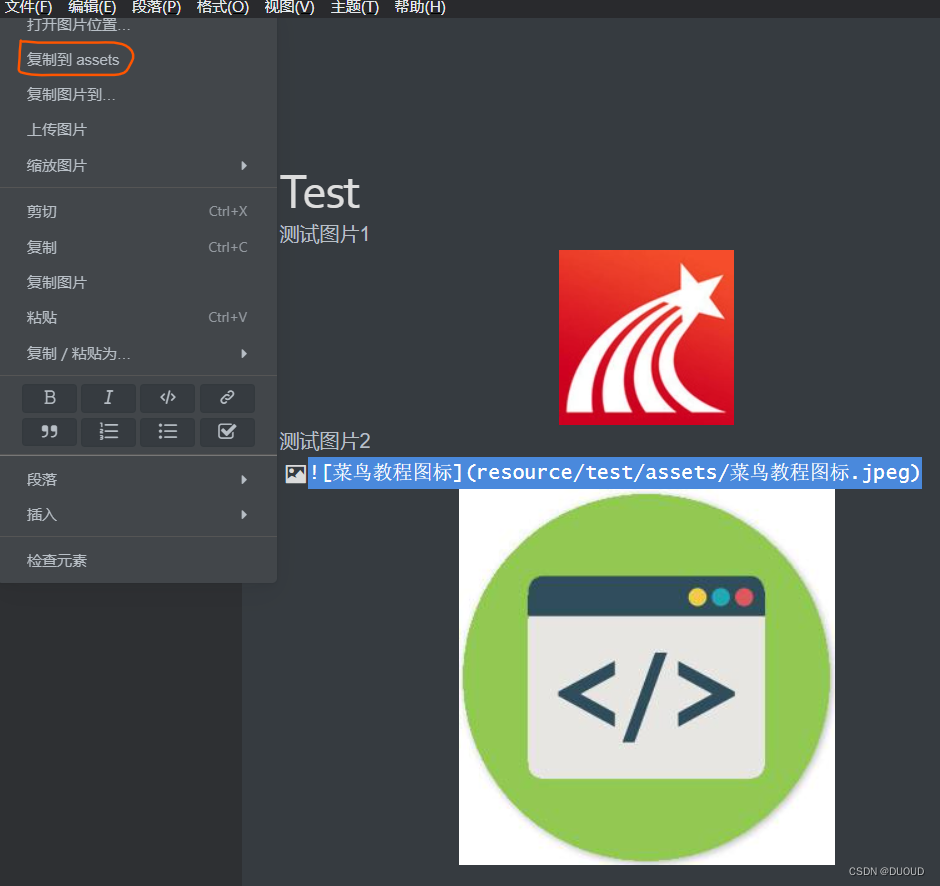Screen dimensions: 940x886
Task: Open the 帮助(H) menu
Action: 420,7
